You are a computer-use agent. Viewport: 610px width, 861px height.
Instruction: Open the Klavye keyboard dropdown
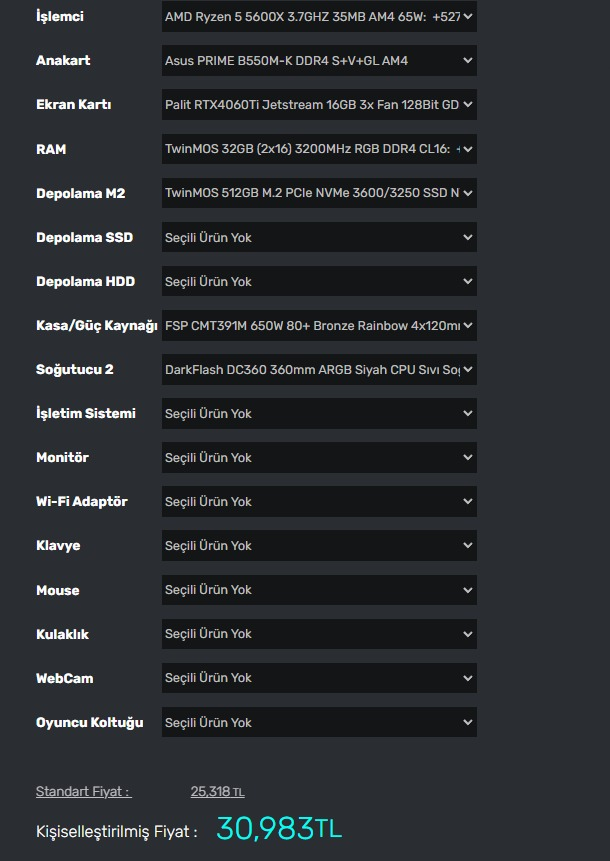(x=319, y=545)
